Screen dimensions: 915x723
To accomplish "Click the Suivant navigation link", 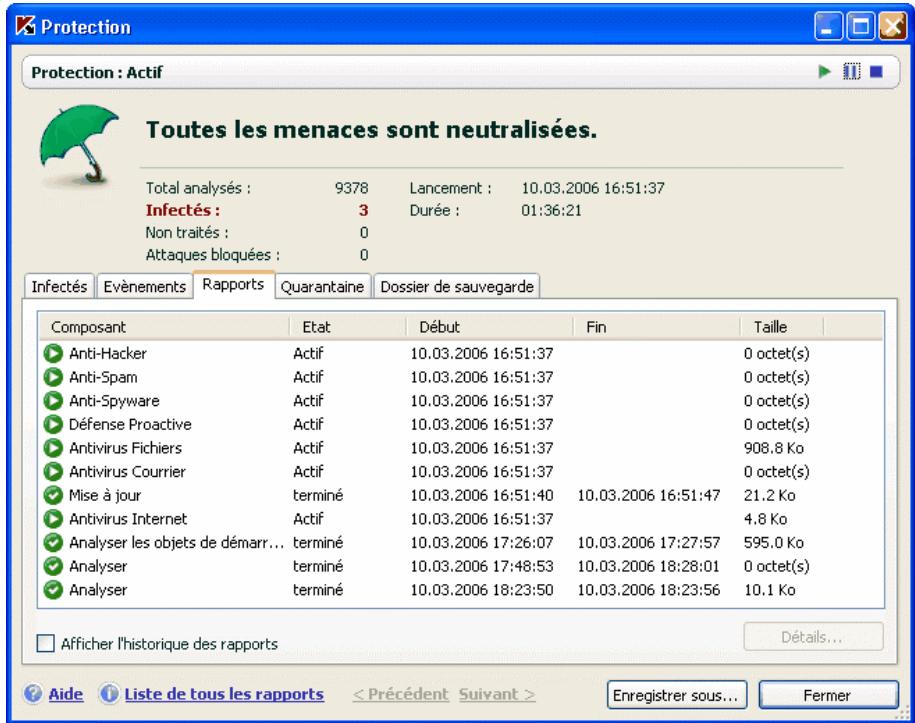I will (x=497, y=694).
